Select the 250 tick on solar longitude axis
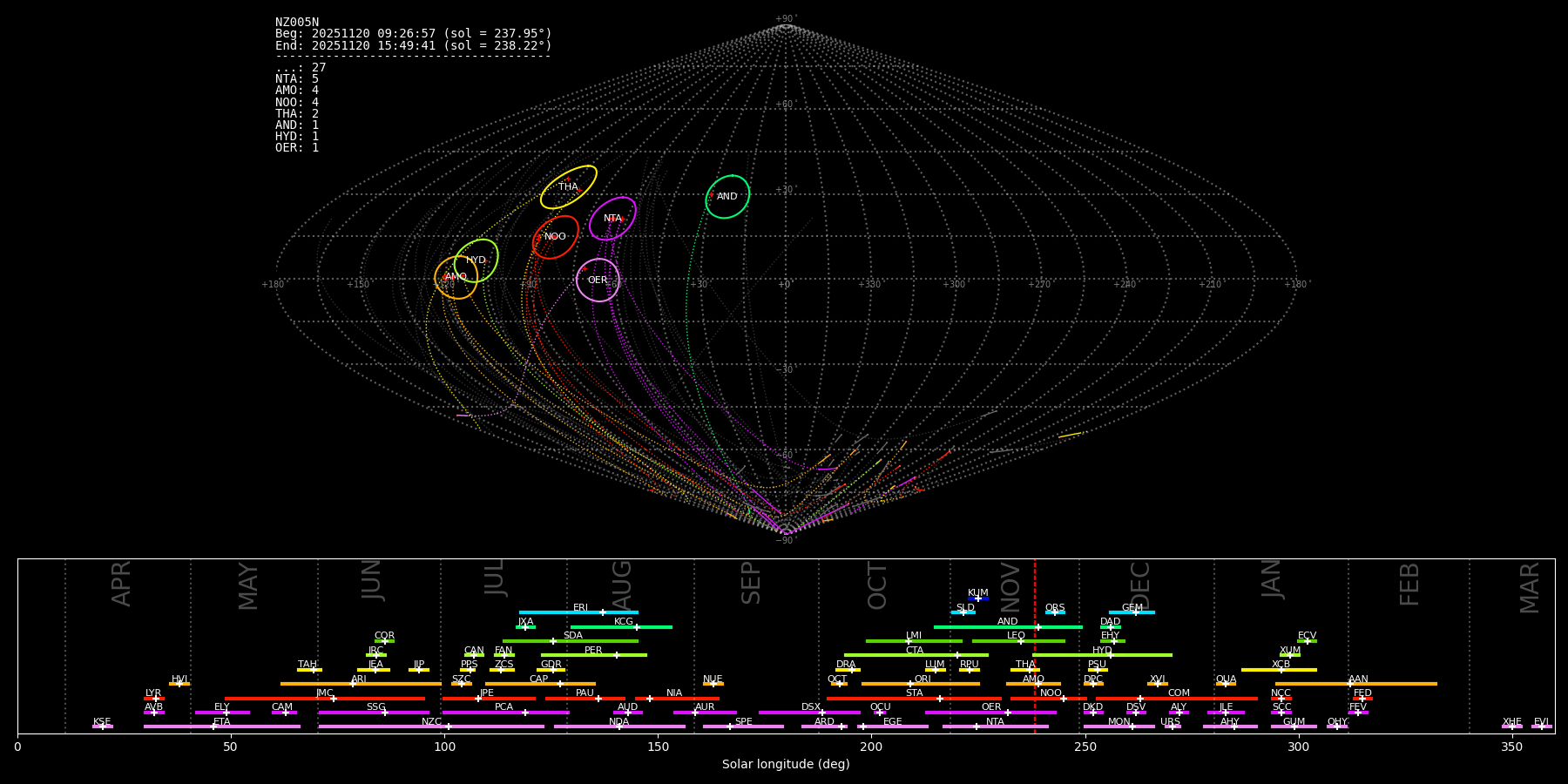1568x784 pixels. (1085, 747)
